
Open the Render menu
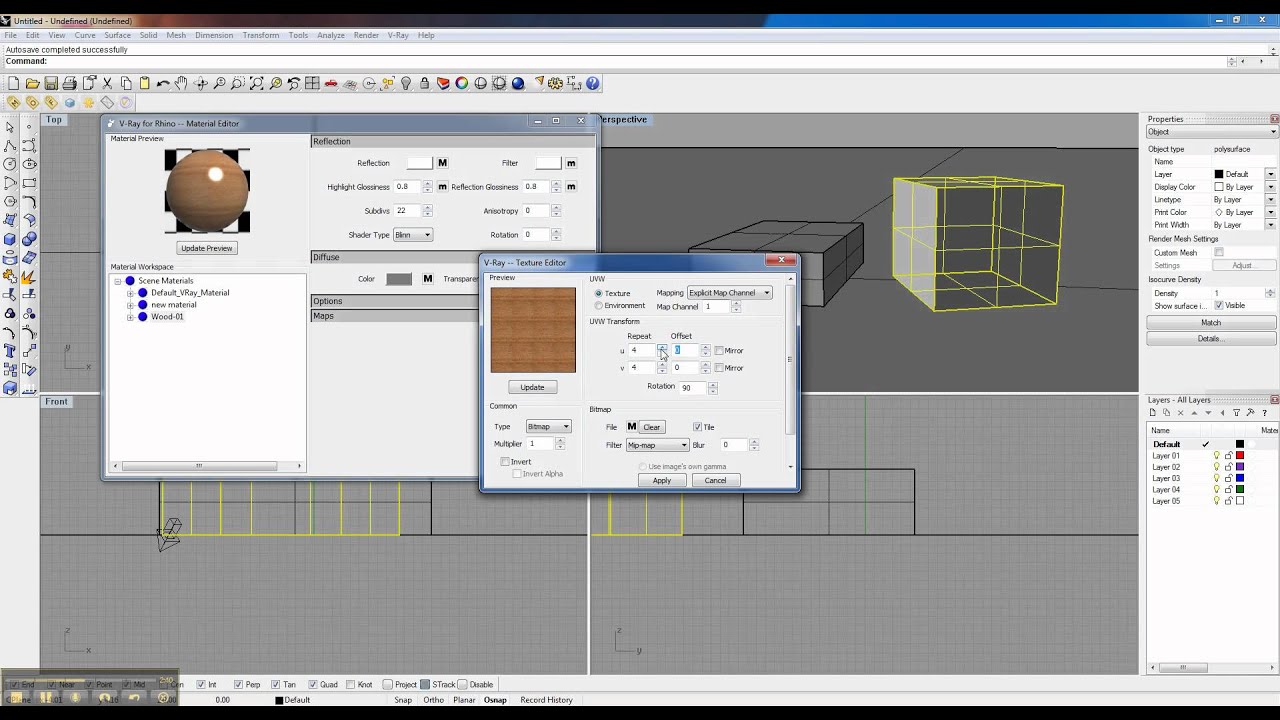(x=366, y=35)
